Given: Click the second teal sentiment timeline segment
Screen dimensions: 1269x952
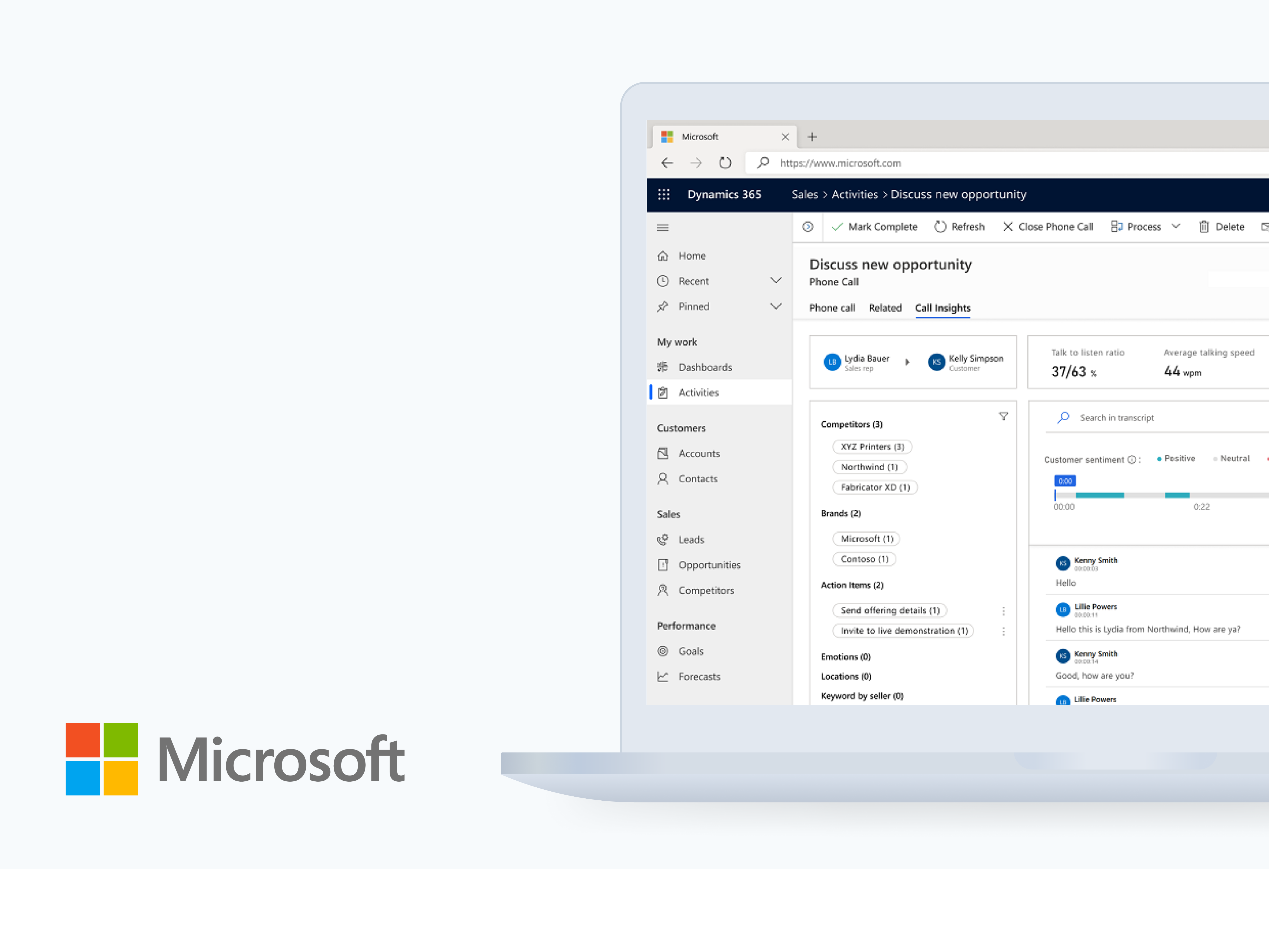Looking at the screenshot, I should click(x=1177, y=495).
